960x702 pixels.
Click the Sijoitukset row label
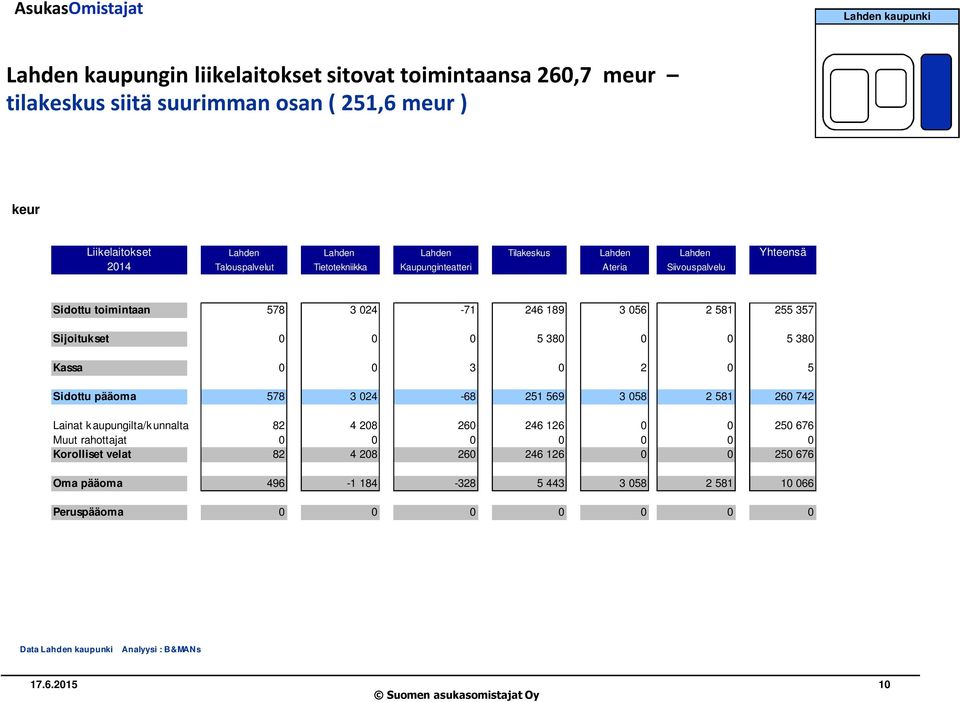pyautogui.click(x=119, y=339)
